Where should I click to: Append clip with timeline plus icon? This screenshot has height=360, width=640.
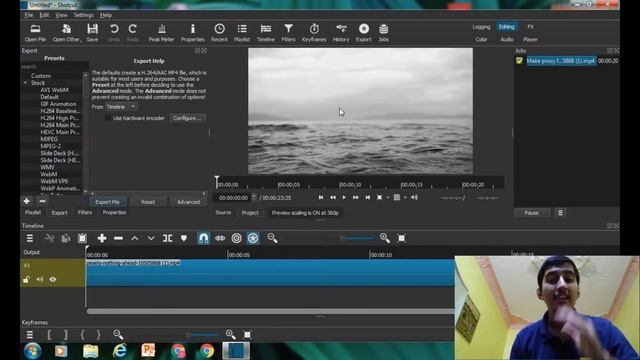(102, 238)
